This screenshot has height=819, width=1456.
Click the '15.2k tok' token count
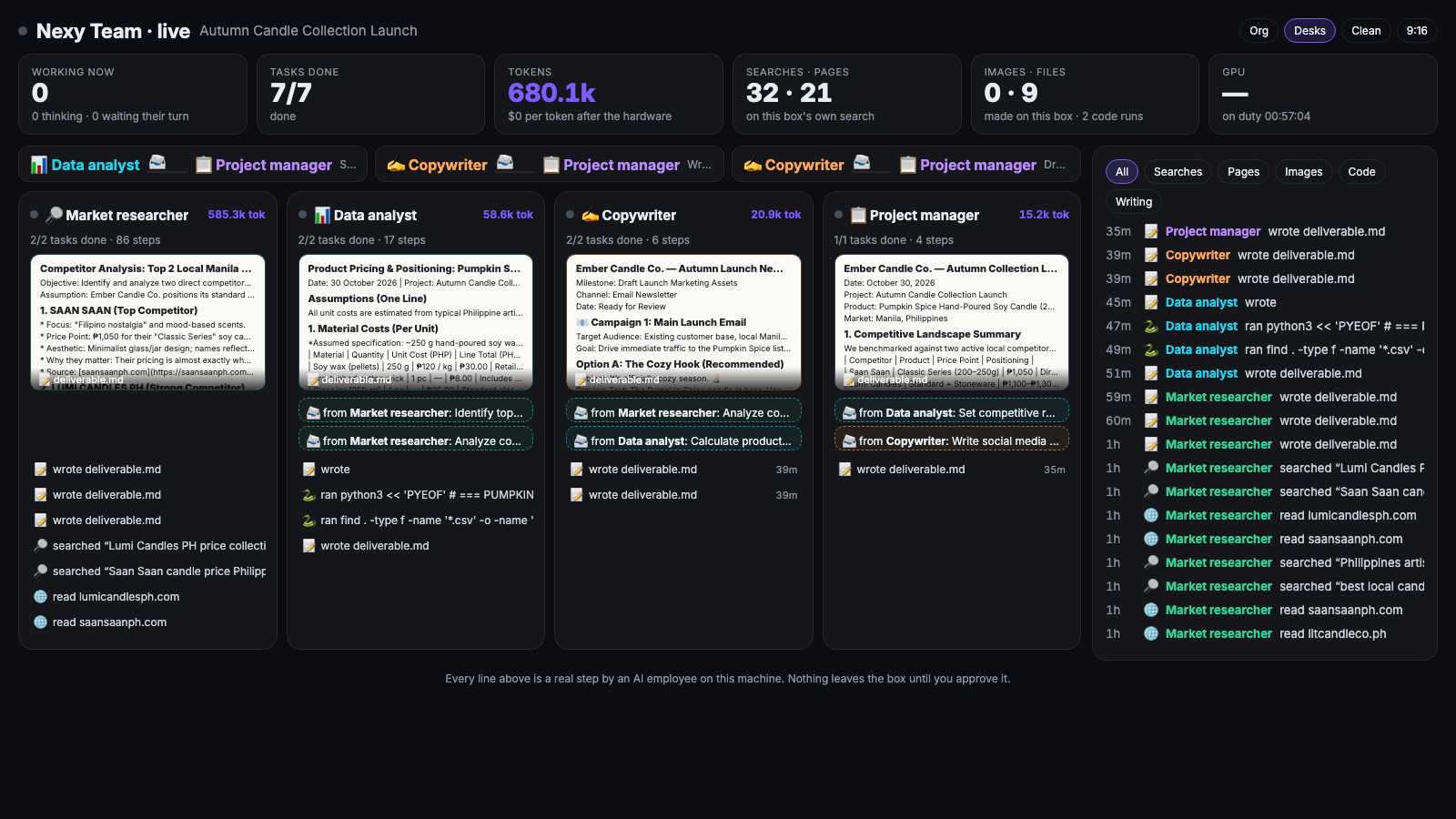(x=1044, y=215)
